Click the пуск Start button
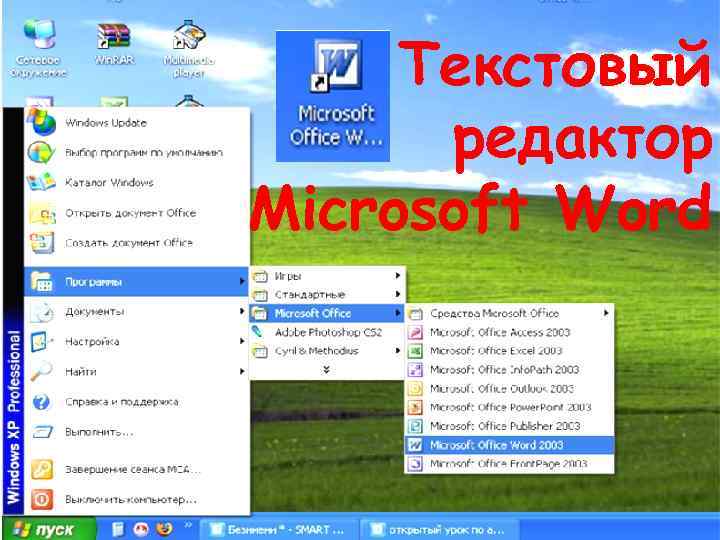 coord(50,529)
